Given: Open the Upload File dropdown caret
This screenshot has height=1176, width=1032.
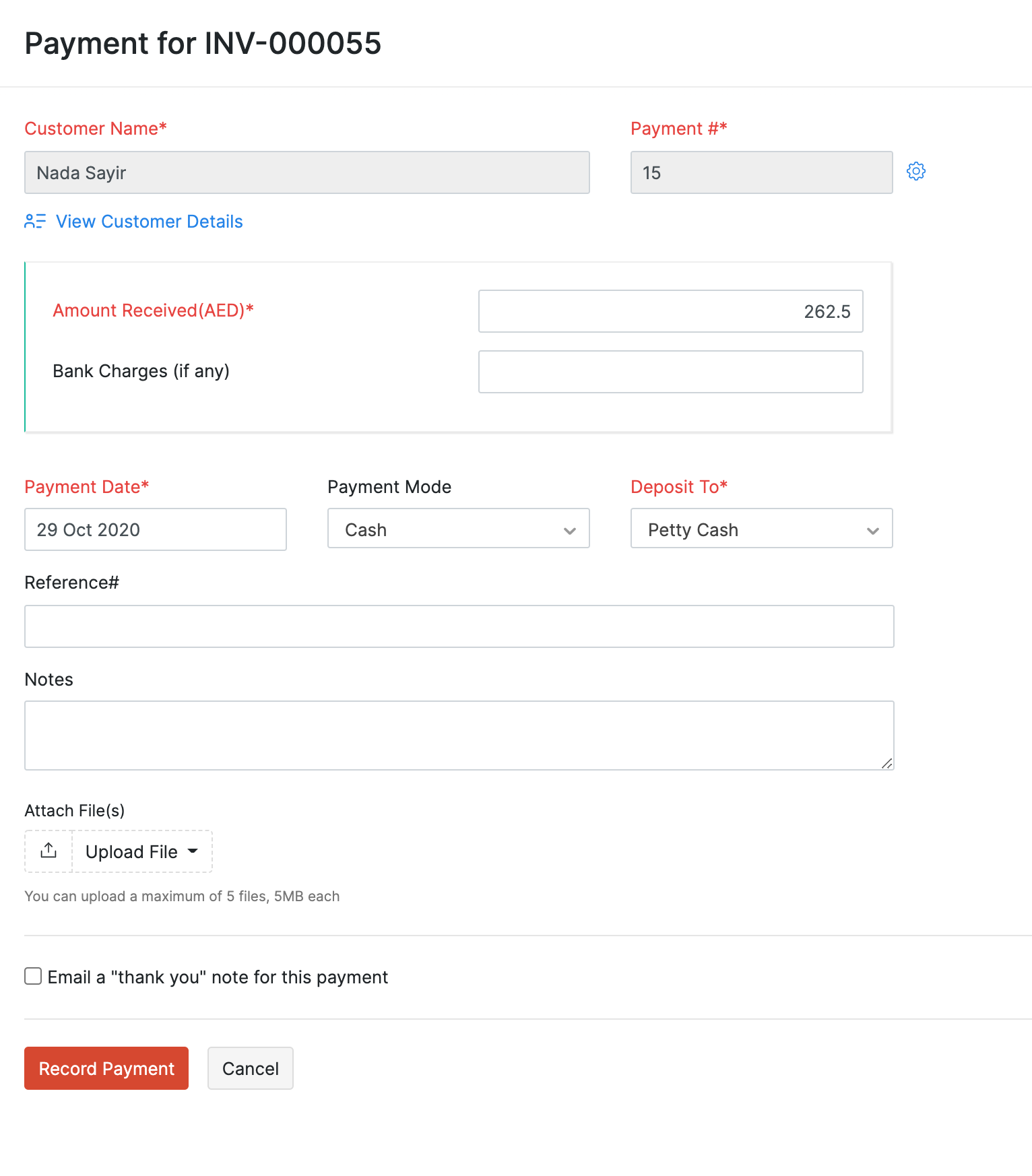Looking at the screenshot, I should [193, 851].
